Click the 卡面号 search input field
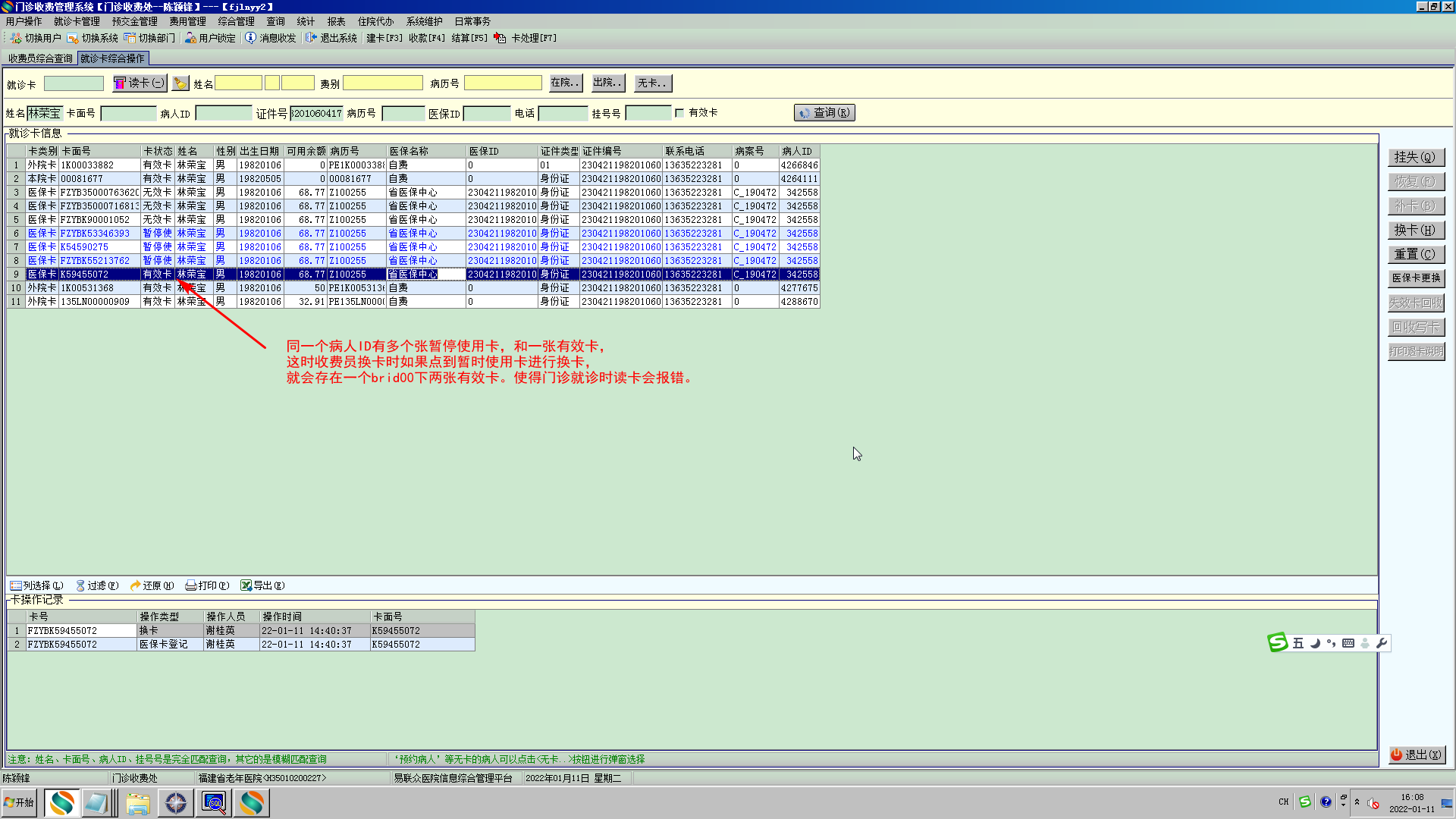 [x=128, y=114]
